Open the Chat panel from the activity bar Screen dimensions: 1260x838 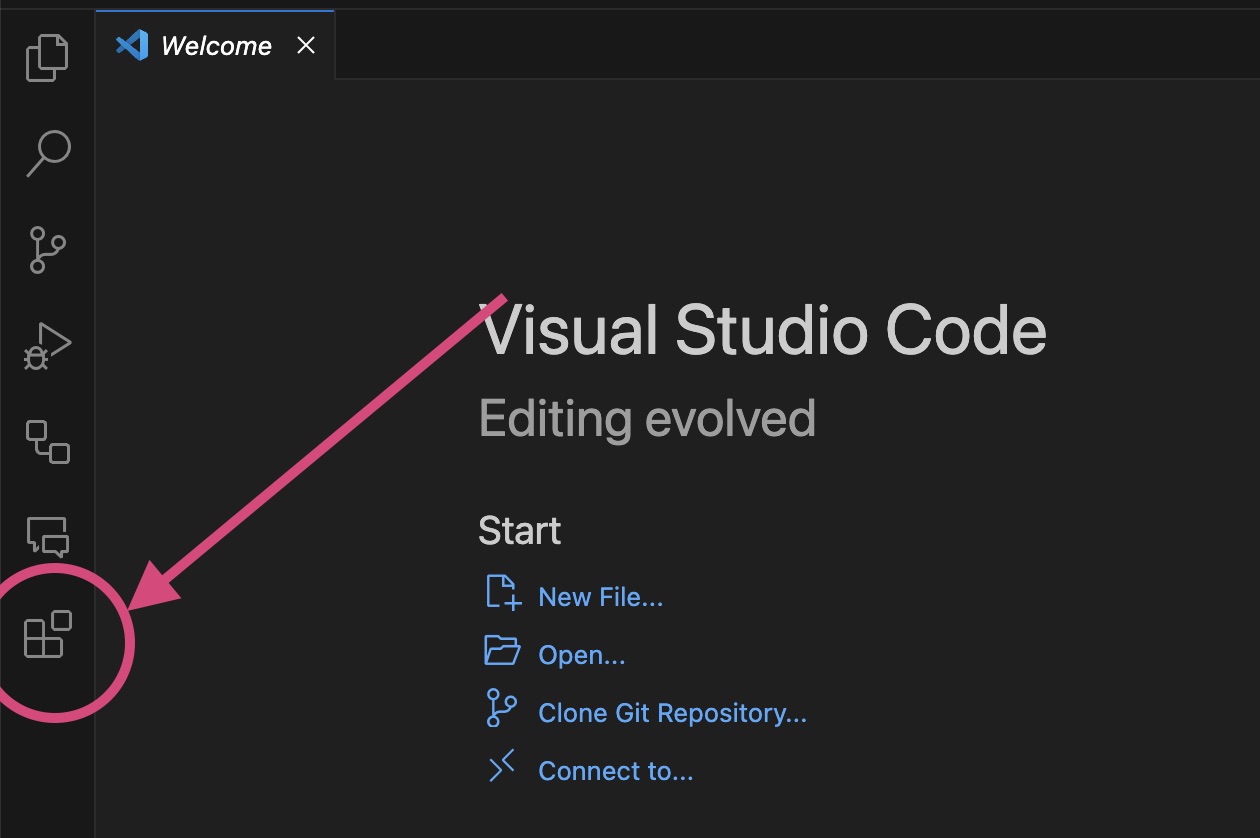tap(46, 537)
